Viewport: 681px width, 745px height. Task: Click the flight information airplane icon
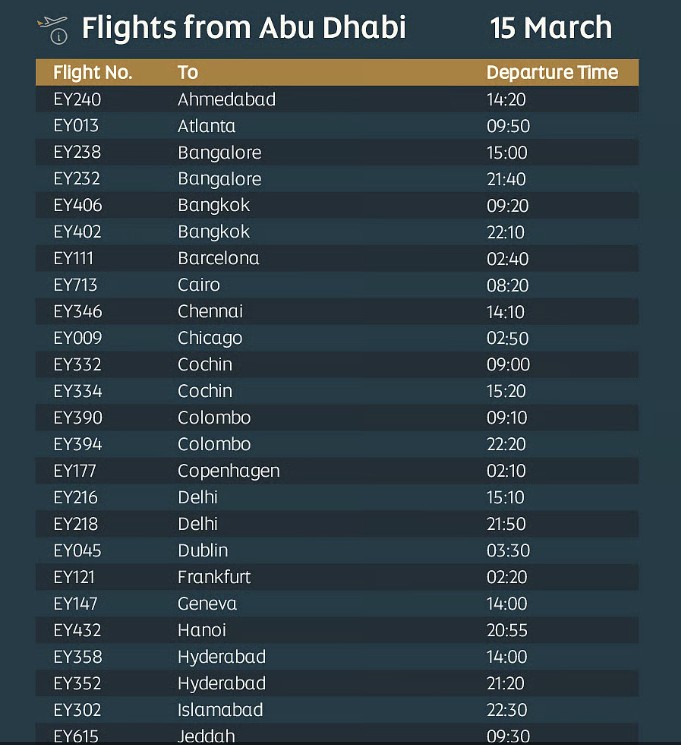click(53, 29)
